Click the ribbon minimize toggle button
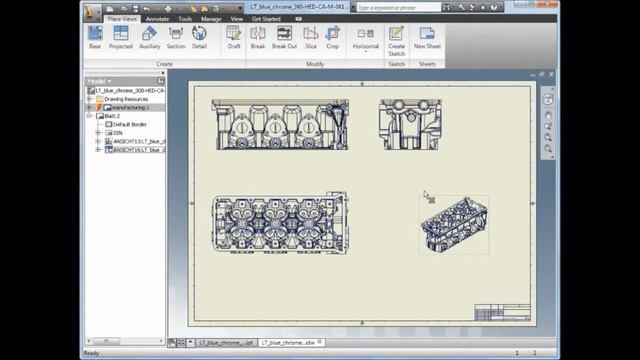 tap(298, 19)
